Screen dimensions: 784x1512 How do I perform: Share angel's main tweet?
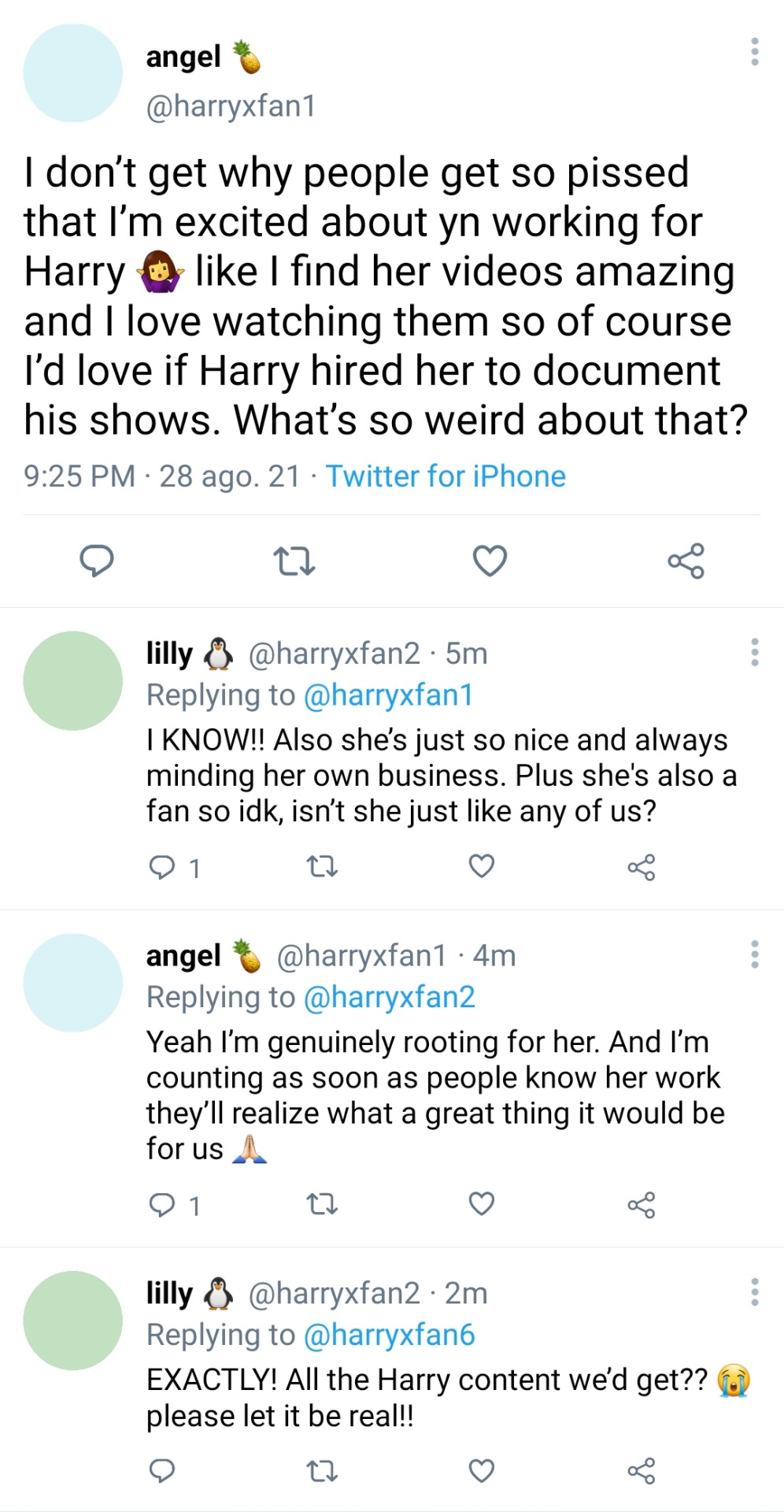pos(686,561)
